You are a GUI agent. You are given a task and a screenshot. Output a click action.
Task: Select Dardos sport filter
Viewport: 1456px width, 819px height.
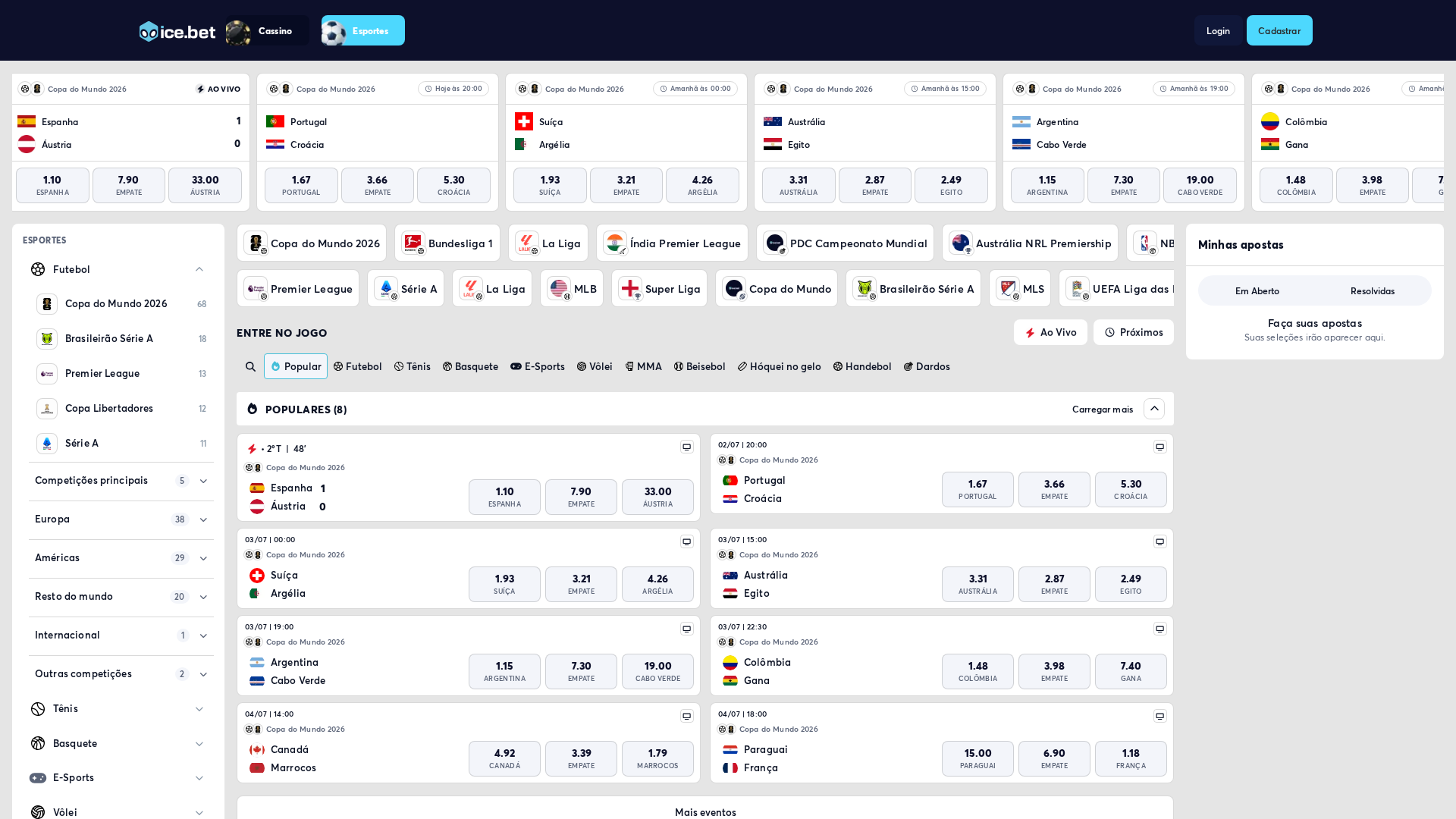(x=927, y=366)
